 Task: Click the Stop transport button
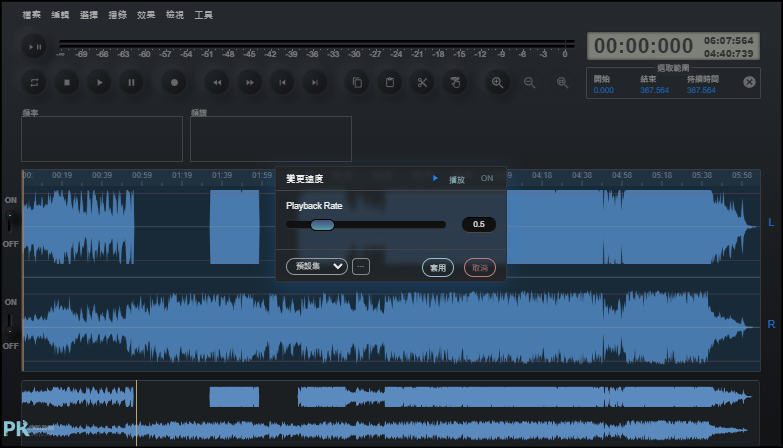point(67,82)
